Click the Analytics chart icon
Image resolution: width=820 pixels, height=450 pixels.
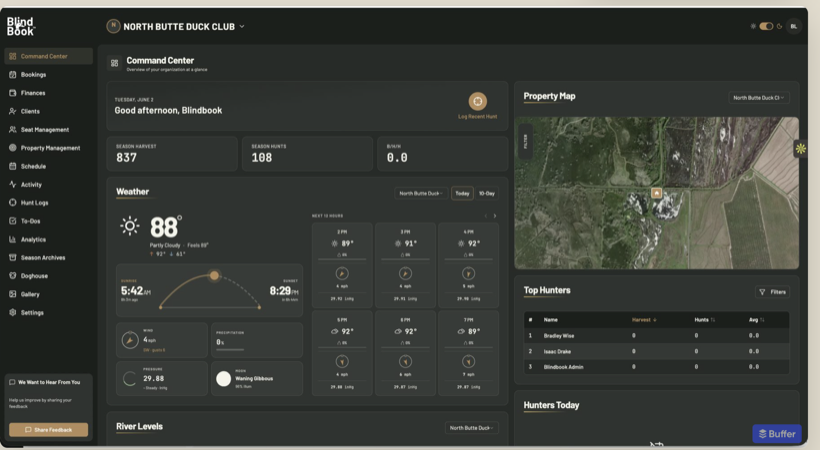[13, 239]
